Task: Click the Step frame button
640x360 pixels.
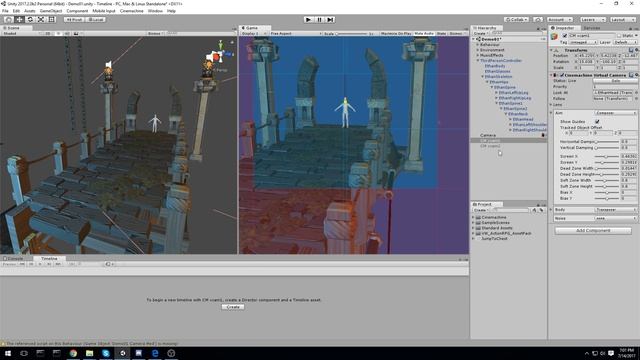Action: 330,19
